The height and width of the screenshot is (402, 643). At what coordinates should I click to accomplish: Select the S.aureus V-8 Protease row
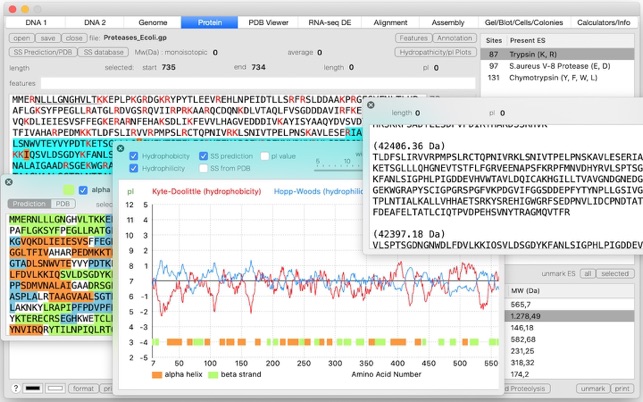click(557, 66)
